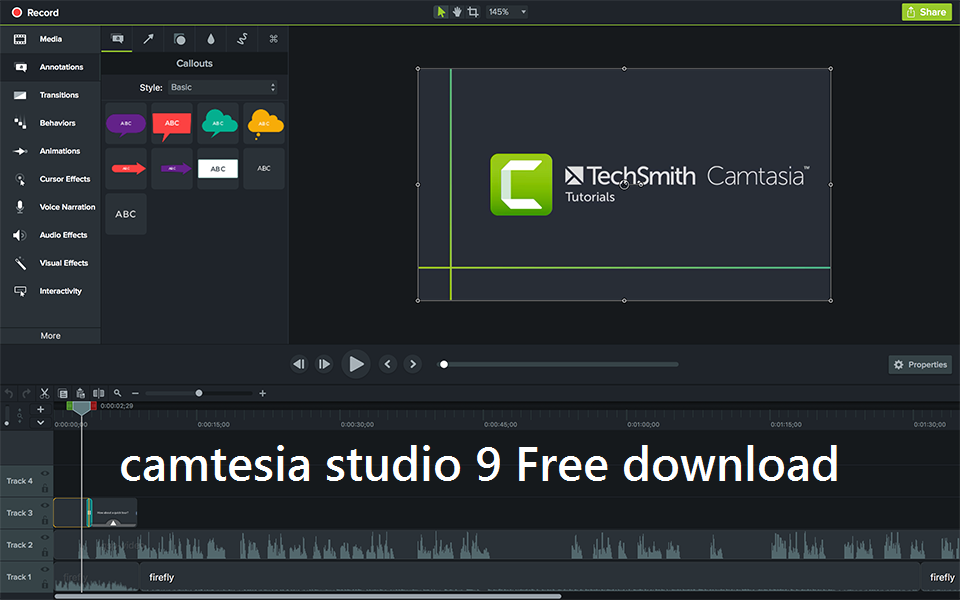
Task: Open the Animations panel
Action: (50, 151)
